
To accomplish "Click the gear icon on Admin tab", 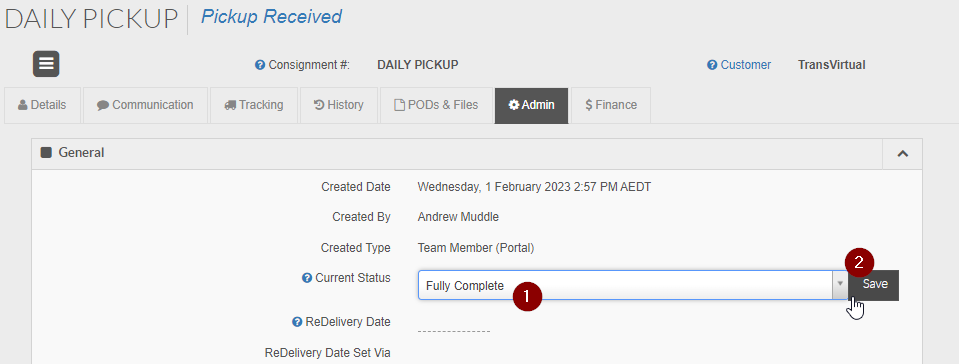I will coord(514,105).
